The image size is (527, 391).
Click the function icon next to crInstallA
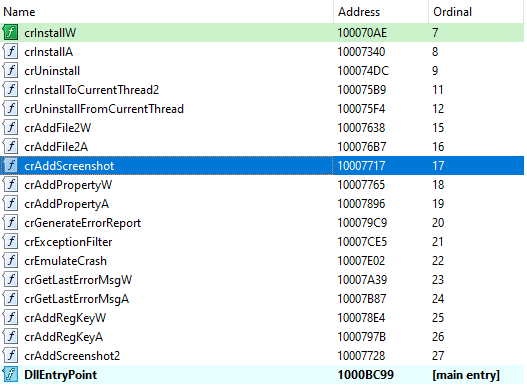point(10,52)
